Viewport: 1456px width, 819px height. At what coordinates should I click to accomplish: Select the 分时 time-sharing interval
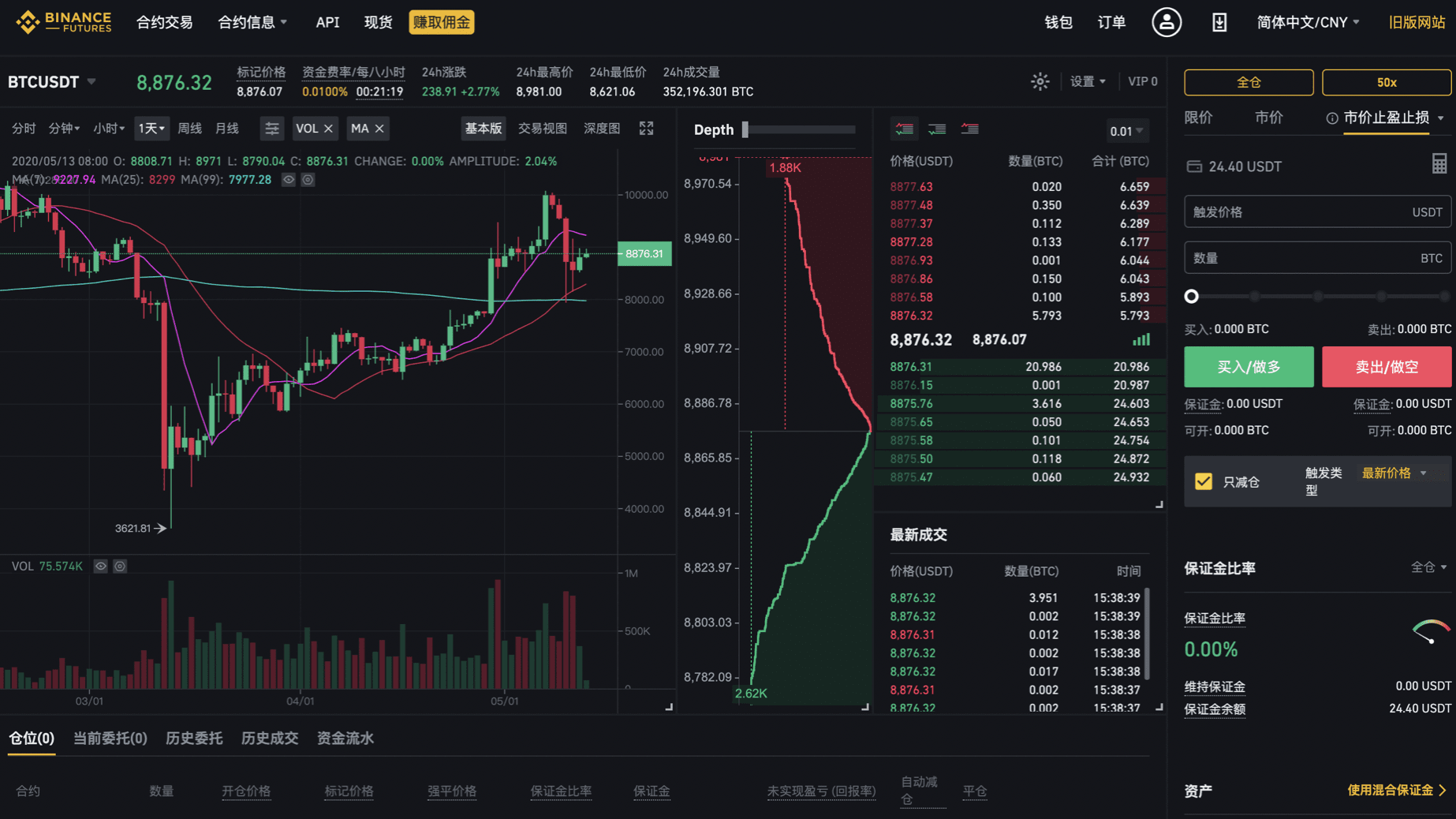click(x=24, y=129)
